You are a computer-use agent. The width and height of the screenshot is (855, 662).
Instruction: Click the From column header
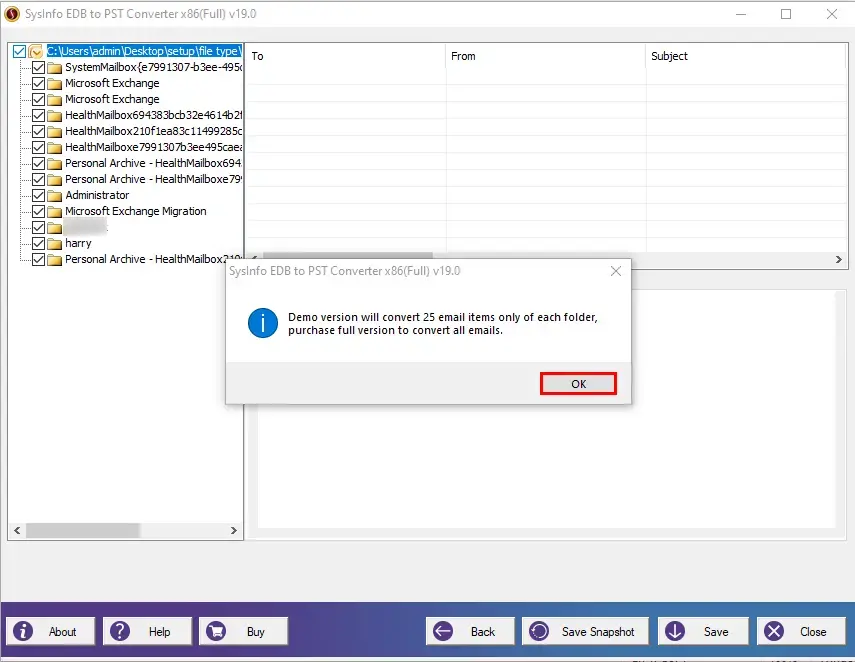click(x=545, y=56)
